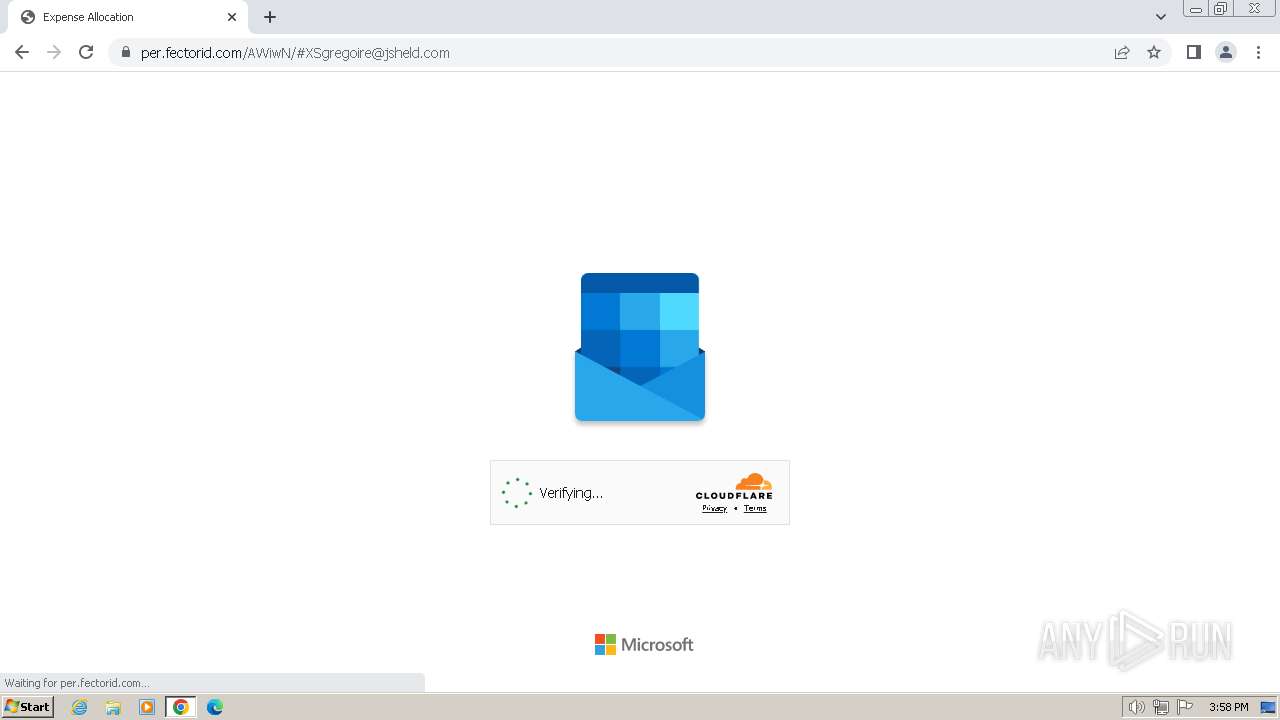Select Chrome in the taskbar
The height and width of the screenshot is (720, 1280).
click(180, 707)
